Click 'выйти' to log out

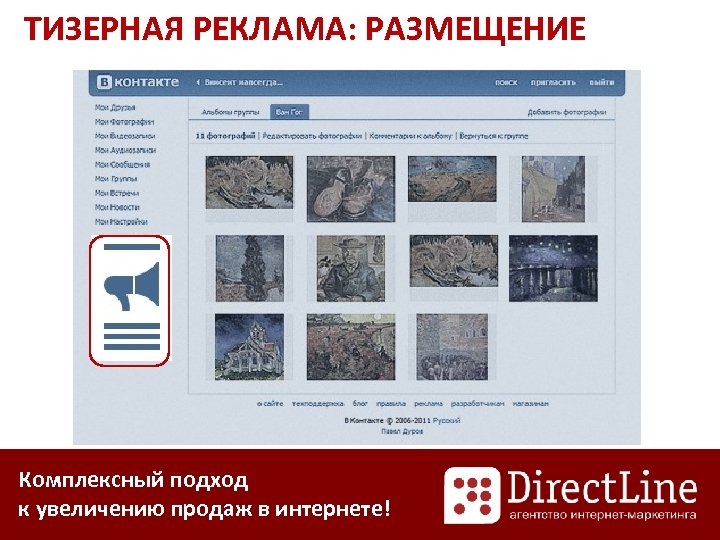click(x=602, y=83)
